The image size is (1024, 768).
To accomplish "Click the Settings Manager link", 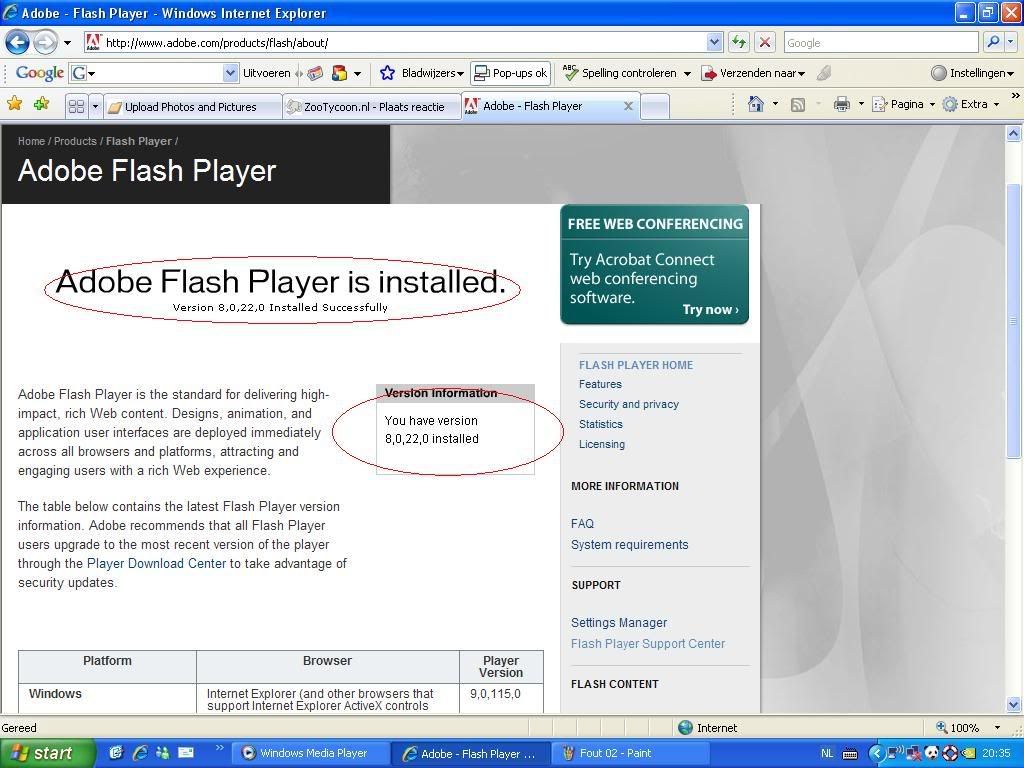I will [x=618, y=623].
